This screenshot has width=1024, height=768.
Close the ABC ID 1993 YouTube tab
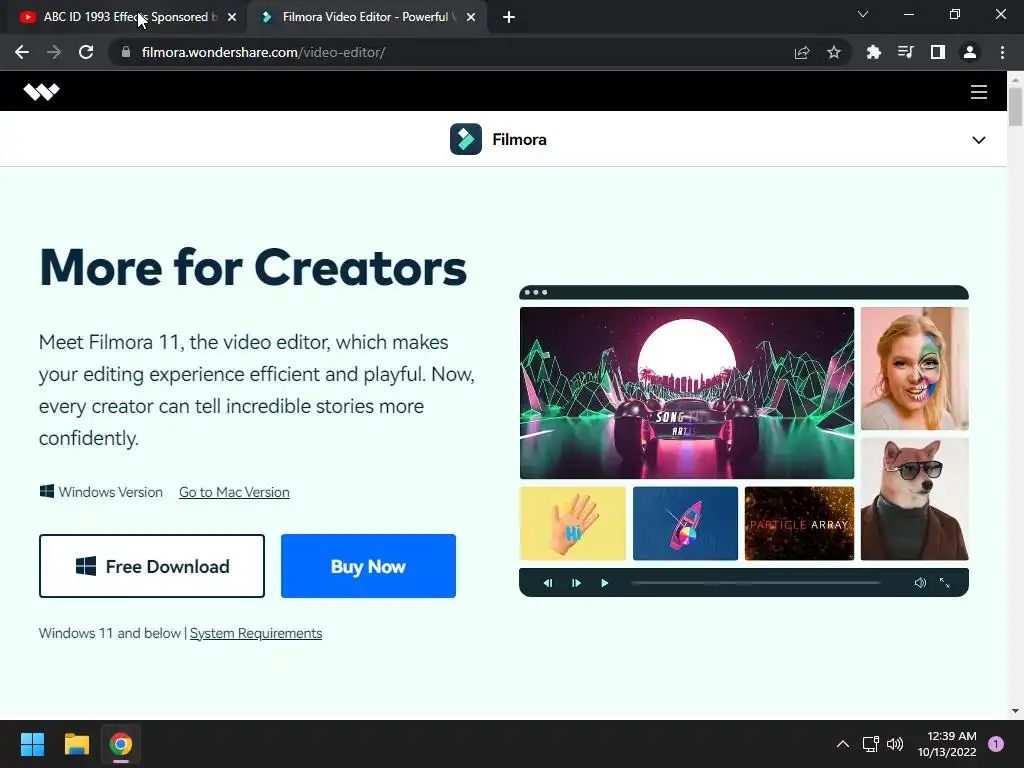(231, 17)
